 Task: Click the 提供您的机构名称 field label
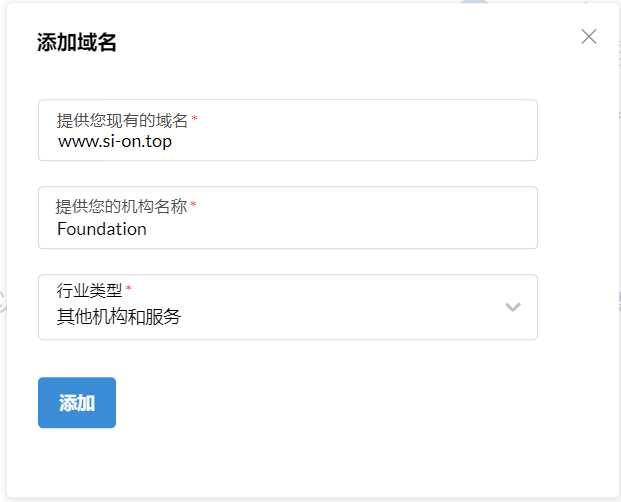click(122, 206)
